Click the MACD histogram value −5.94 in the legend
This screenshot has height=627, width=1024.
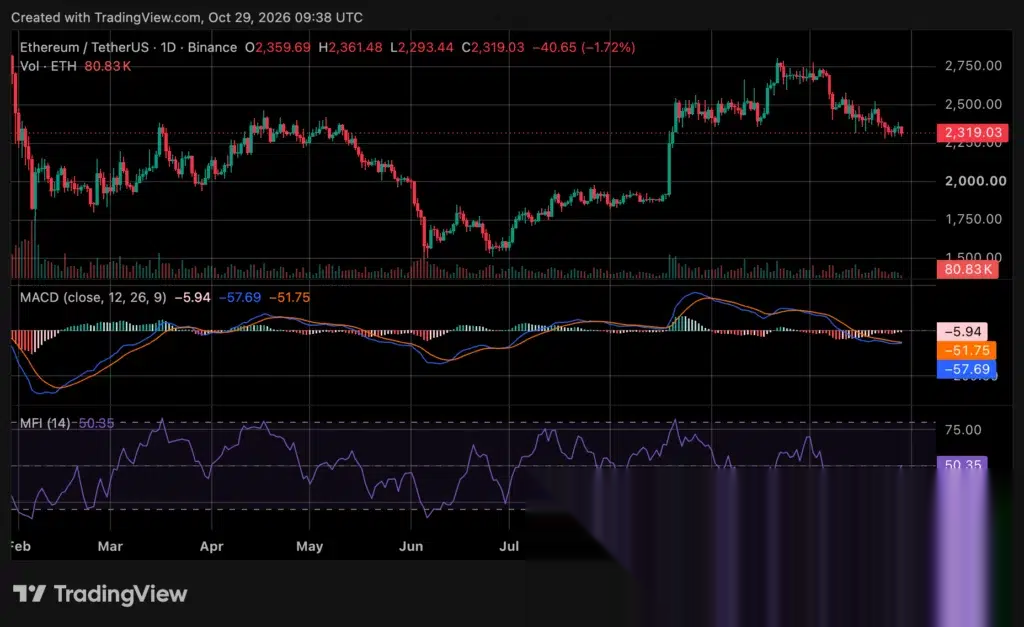(193, 297)
